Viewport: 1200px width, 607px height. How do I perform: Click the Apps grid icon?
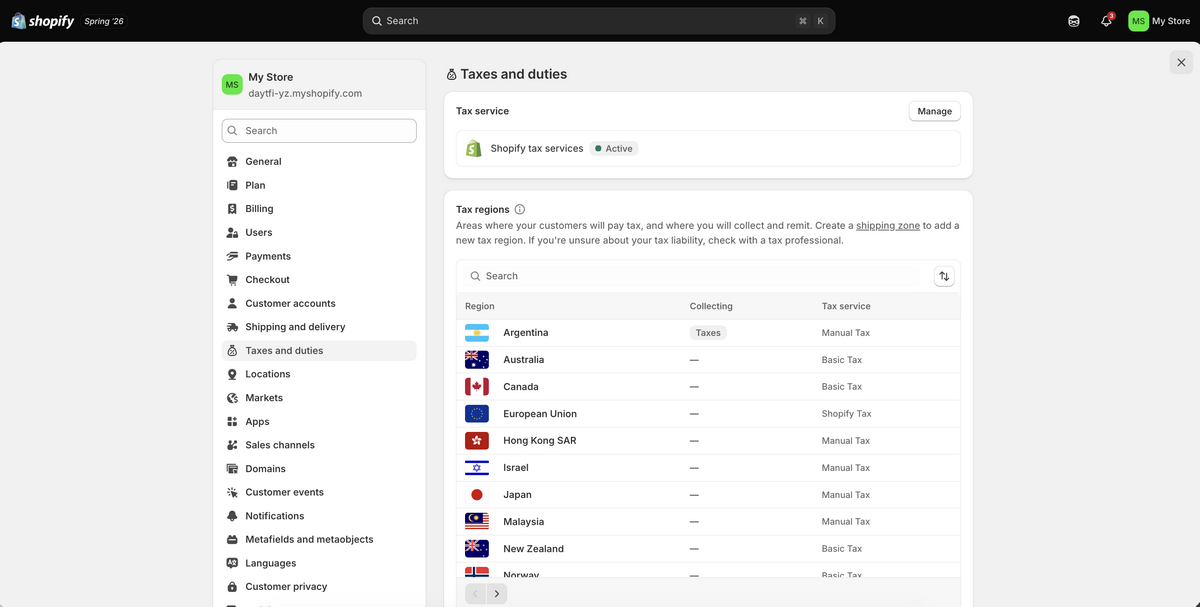coord(232,422)
